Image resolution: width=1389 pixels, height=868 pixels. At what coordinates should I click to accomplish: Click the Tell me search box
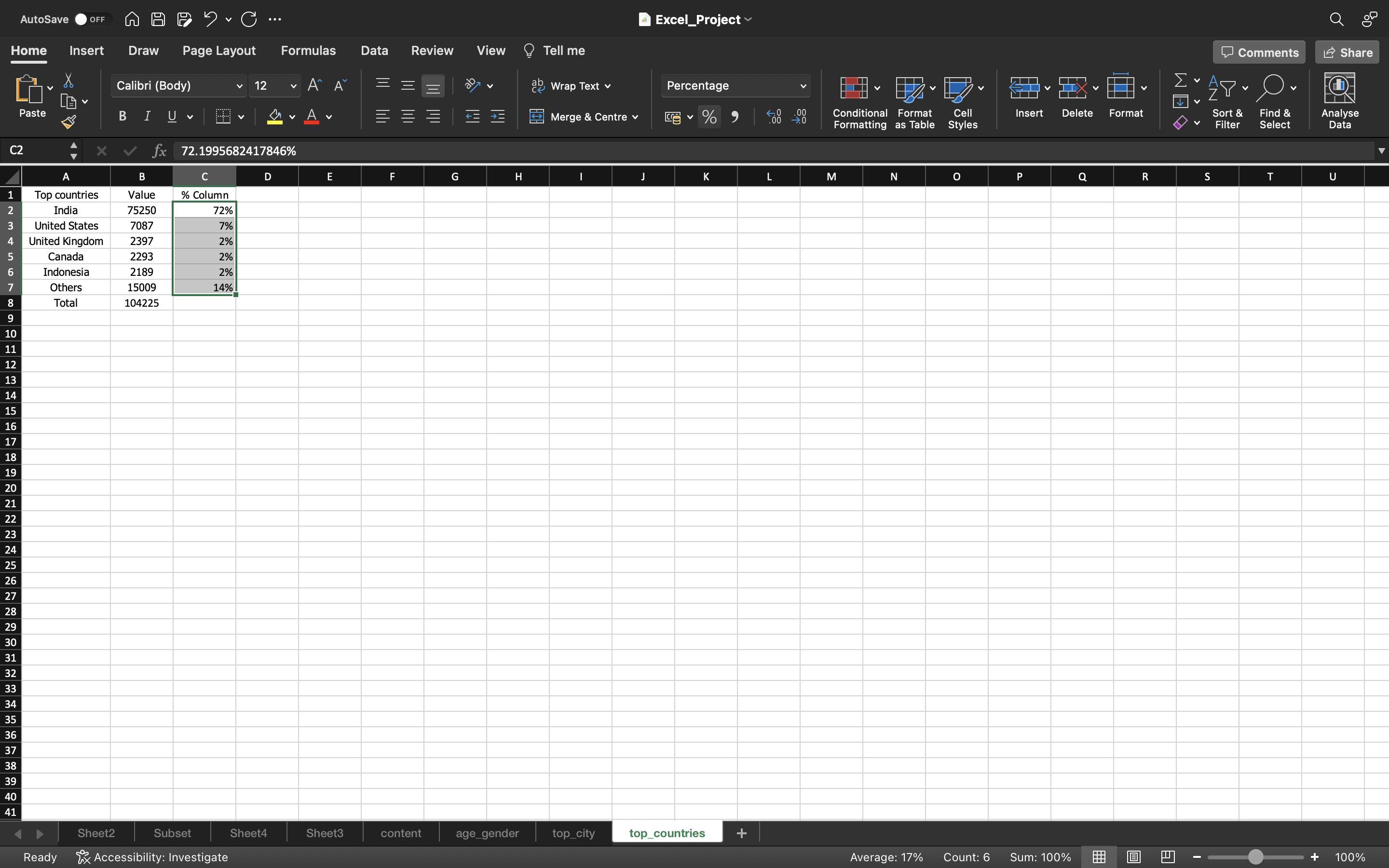[555, 51]
